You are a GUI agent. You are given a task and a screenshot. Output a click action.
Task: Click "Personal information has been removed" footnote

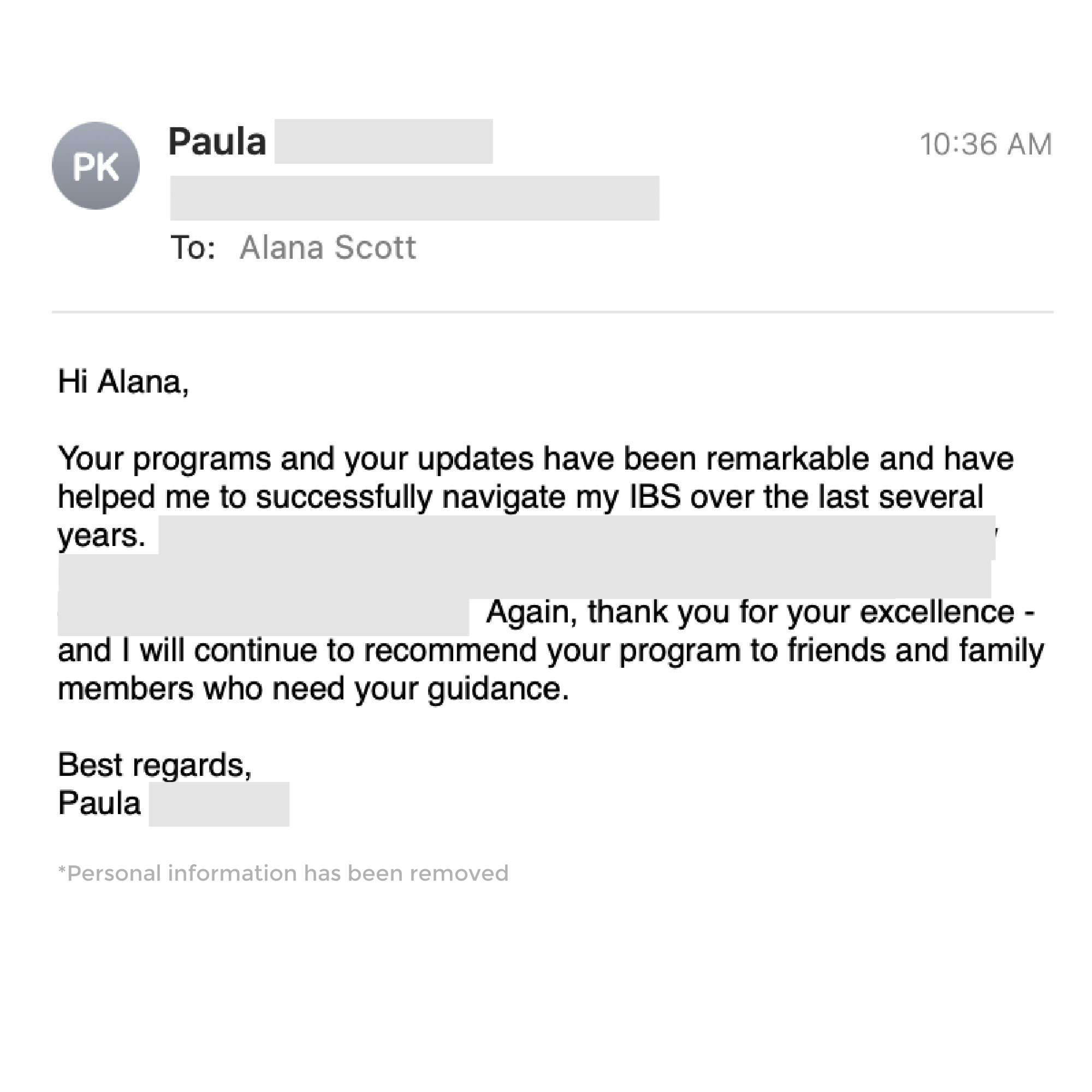pyautogui.click(x=283, y=873)
